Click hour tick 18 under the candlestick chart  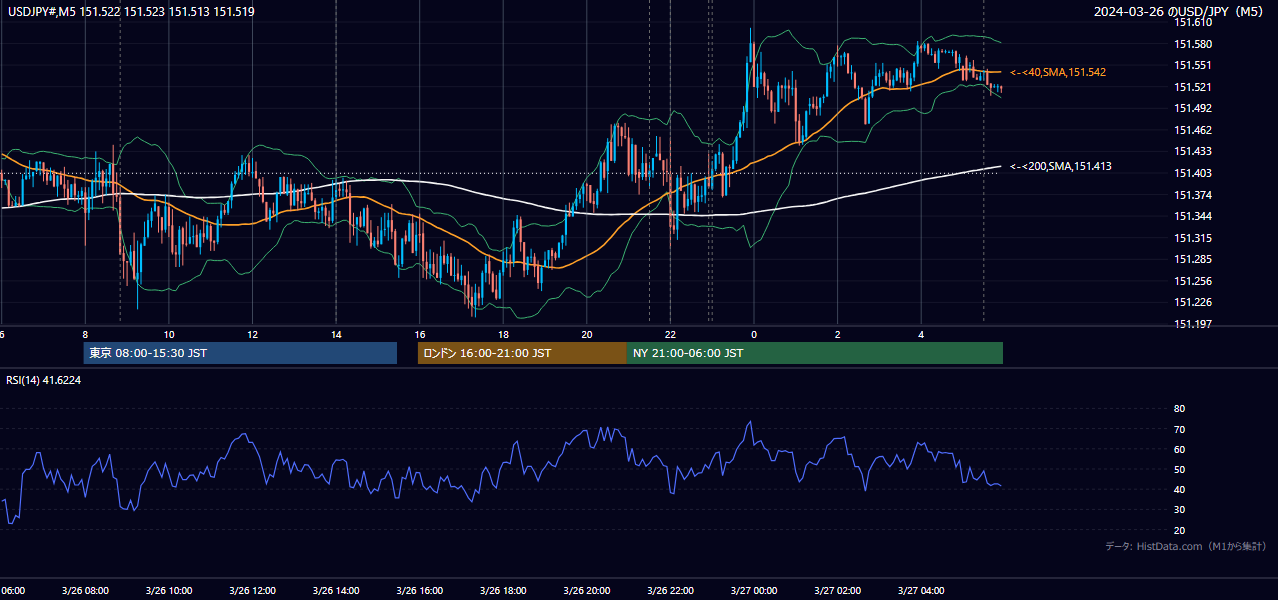pos(503,334)
